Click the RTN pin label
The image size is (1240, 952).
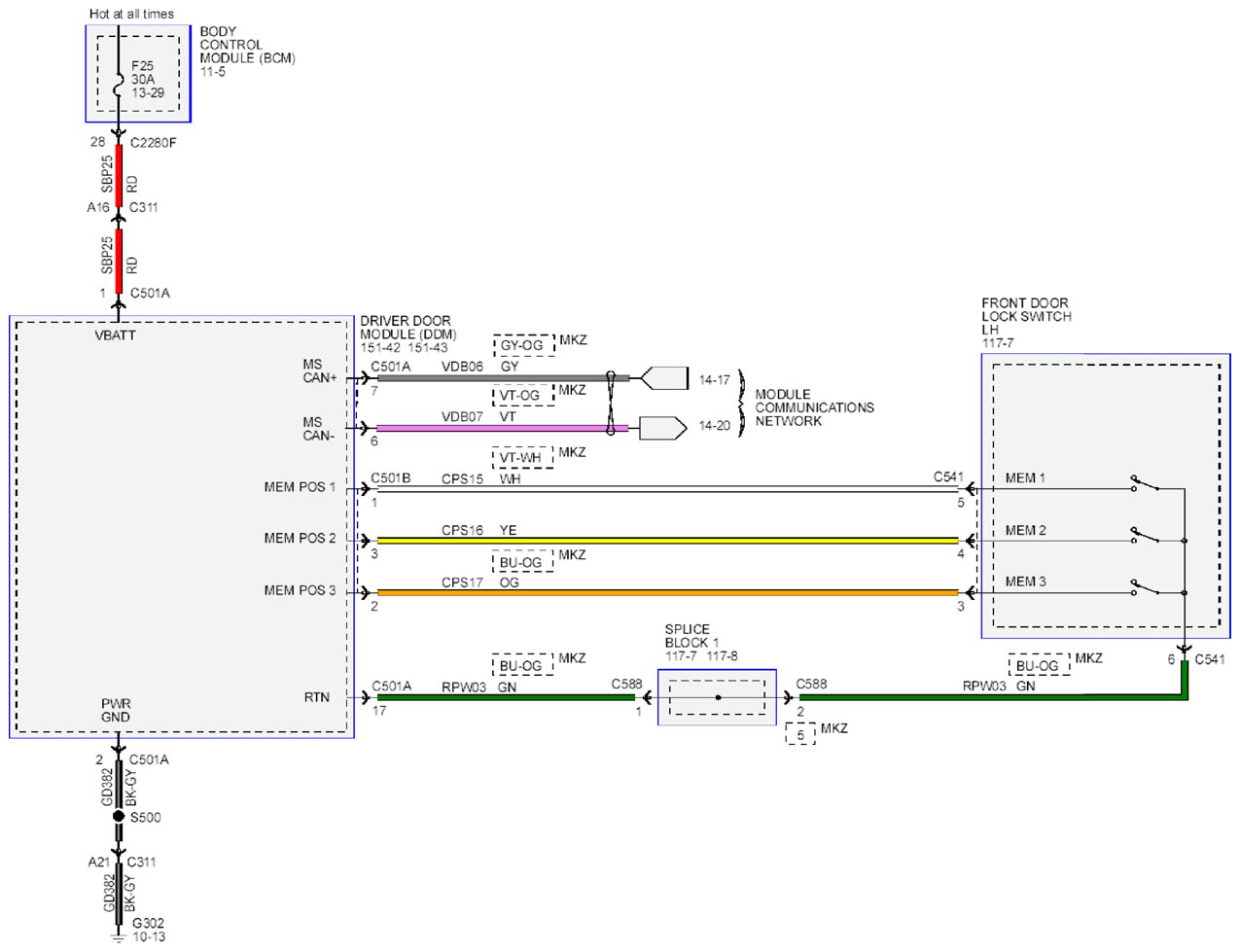pos(317,697)
